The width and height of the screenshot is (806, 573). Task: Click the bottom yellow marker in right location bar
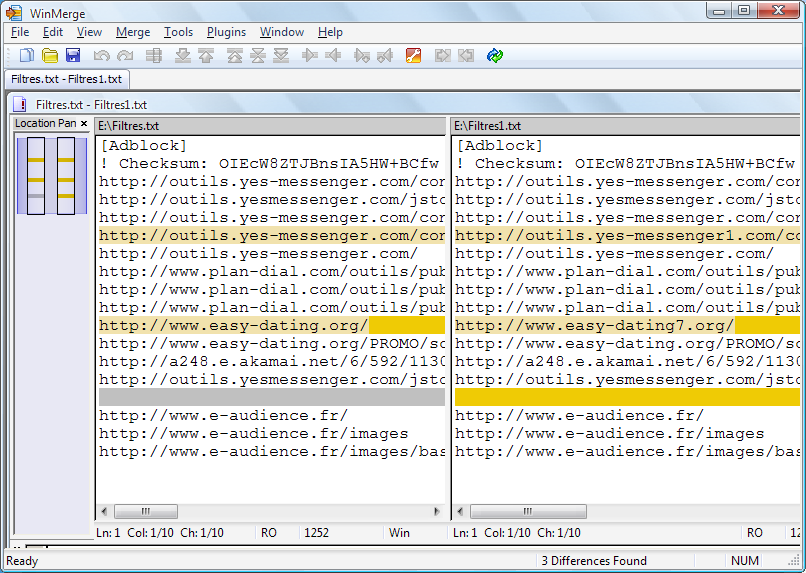pos(66,196)
